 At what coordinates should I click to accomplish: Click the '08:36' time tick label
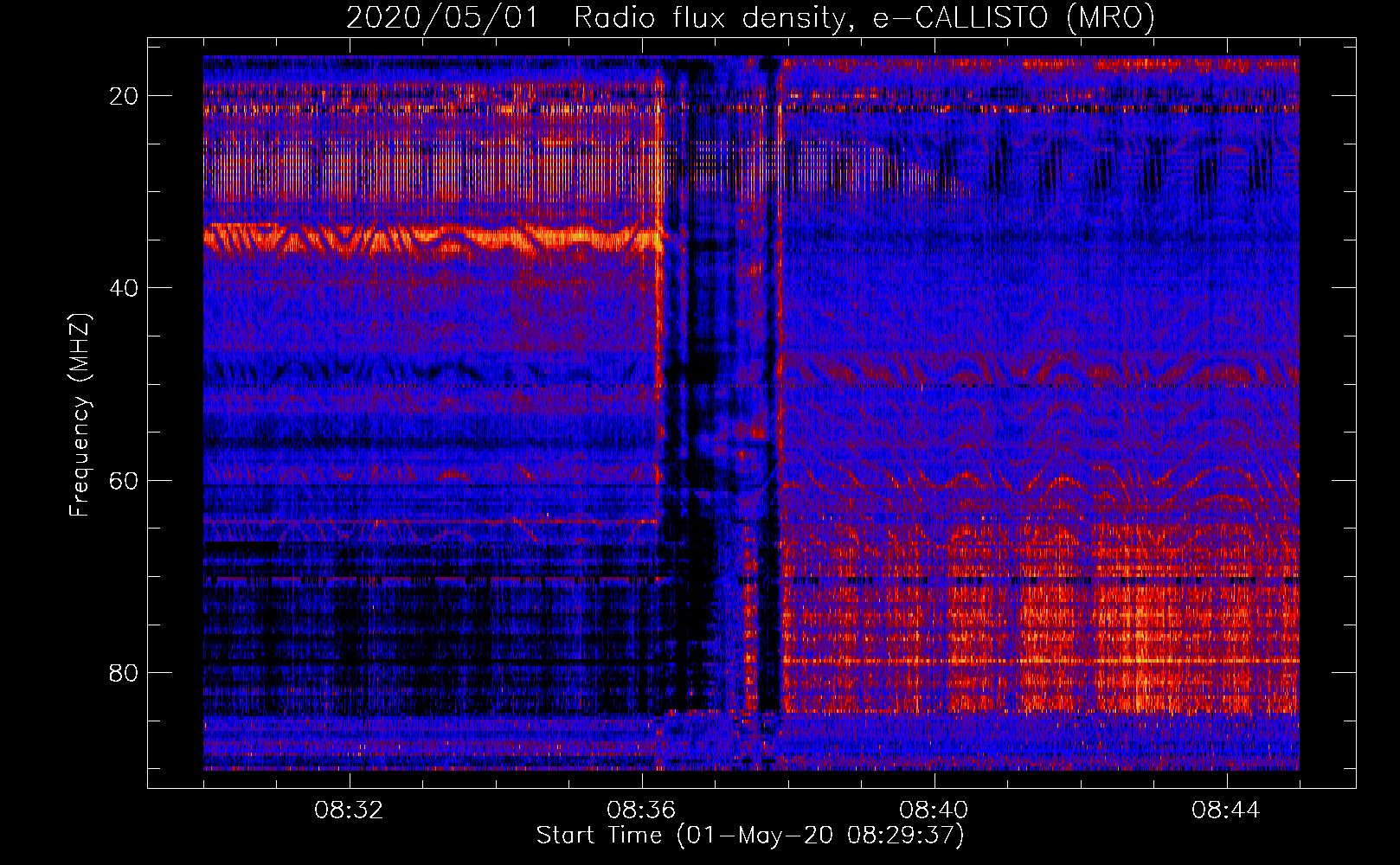(641, 811)
